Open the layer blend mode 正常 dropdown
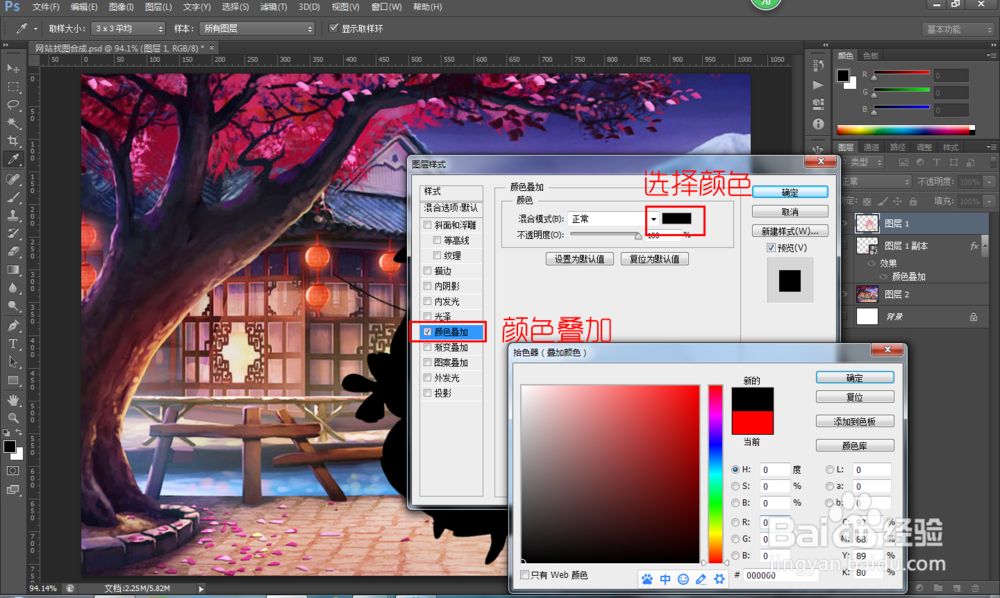This screenshot has height=598, width=1000. (875, 182)
